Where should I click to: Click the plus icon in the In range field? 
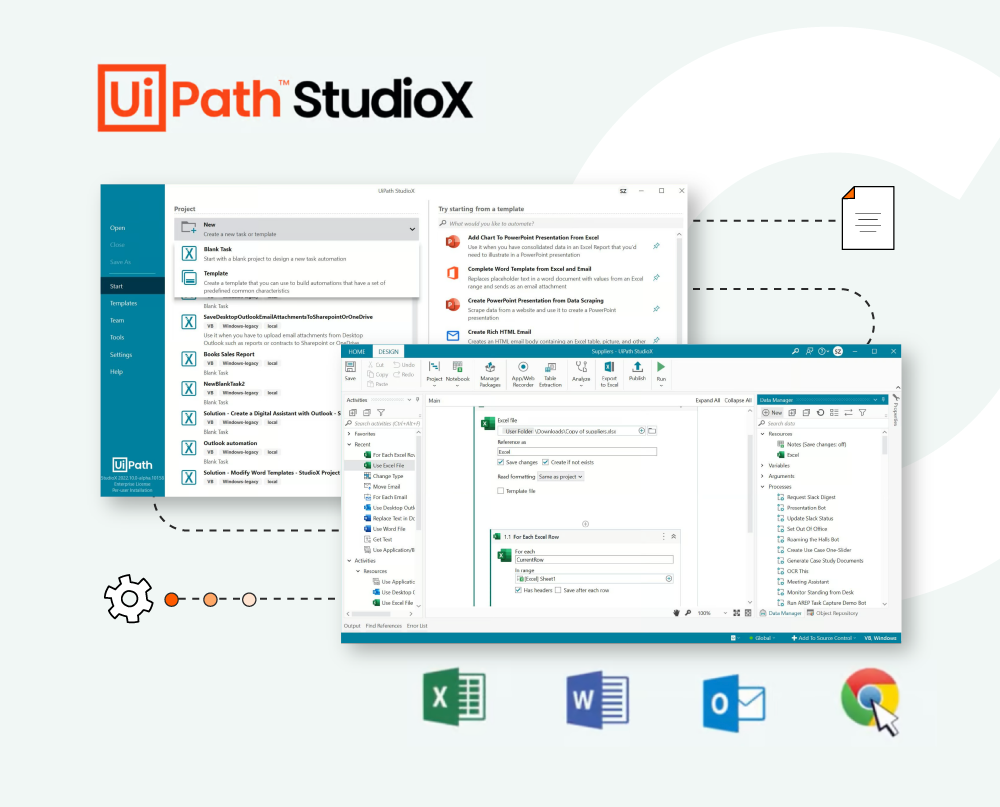[669, 579]
